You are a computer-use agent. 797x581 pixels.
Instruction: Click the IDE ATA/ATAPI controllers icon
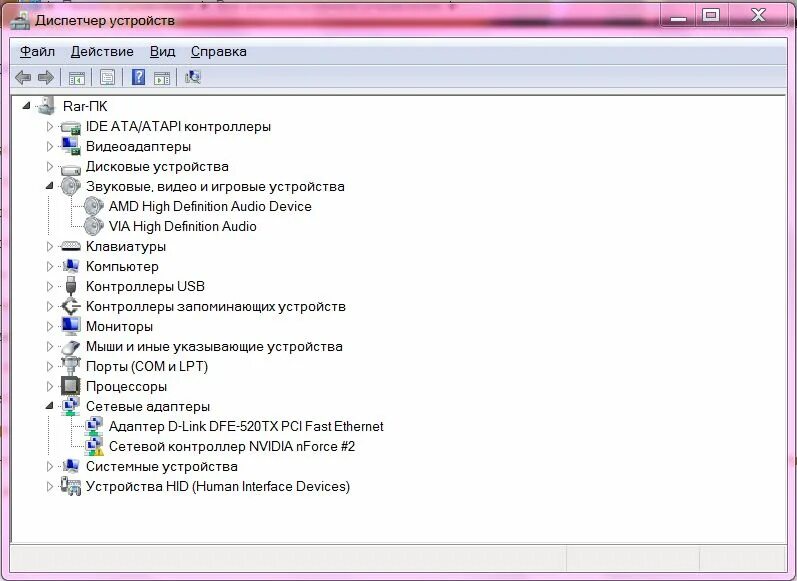tap(71, 127)
